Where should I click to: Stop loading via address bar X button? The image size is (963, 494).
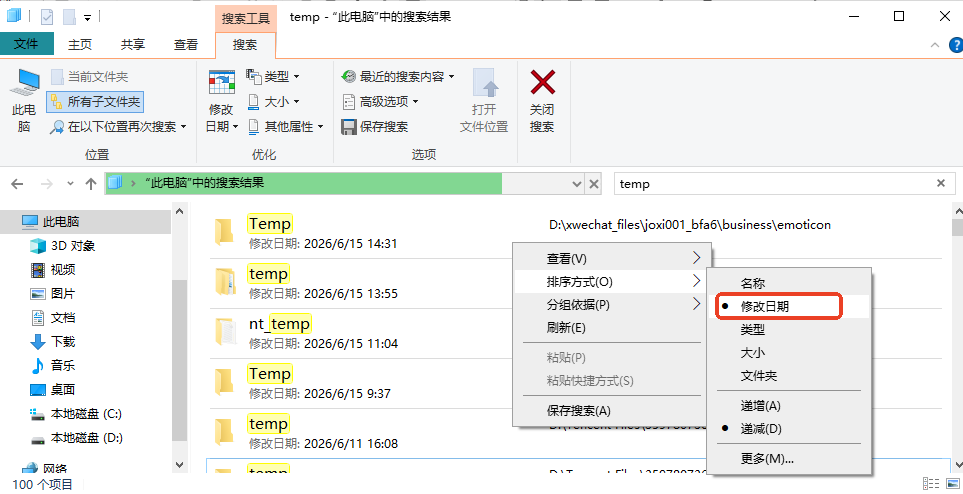tap(593, 184)
